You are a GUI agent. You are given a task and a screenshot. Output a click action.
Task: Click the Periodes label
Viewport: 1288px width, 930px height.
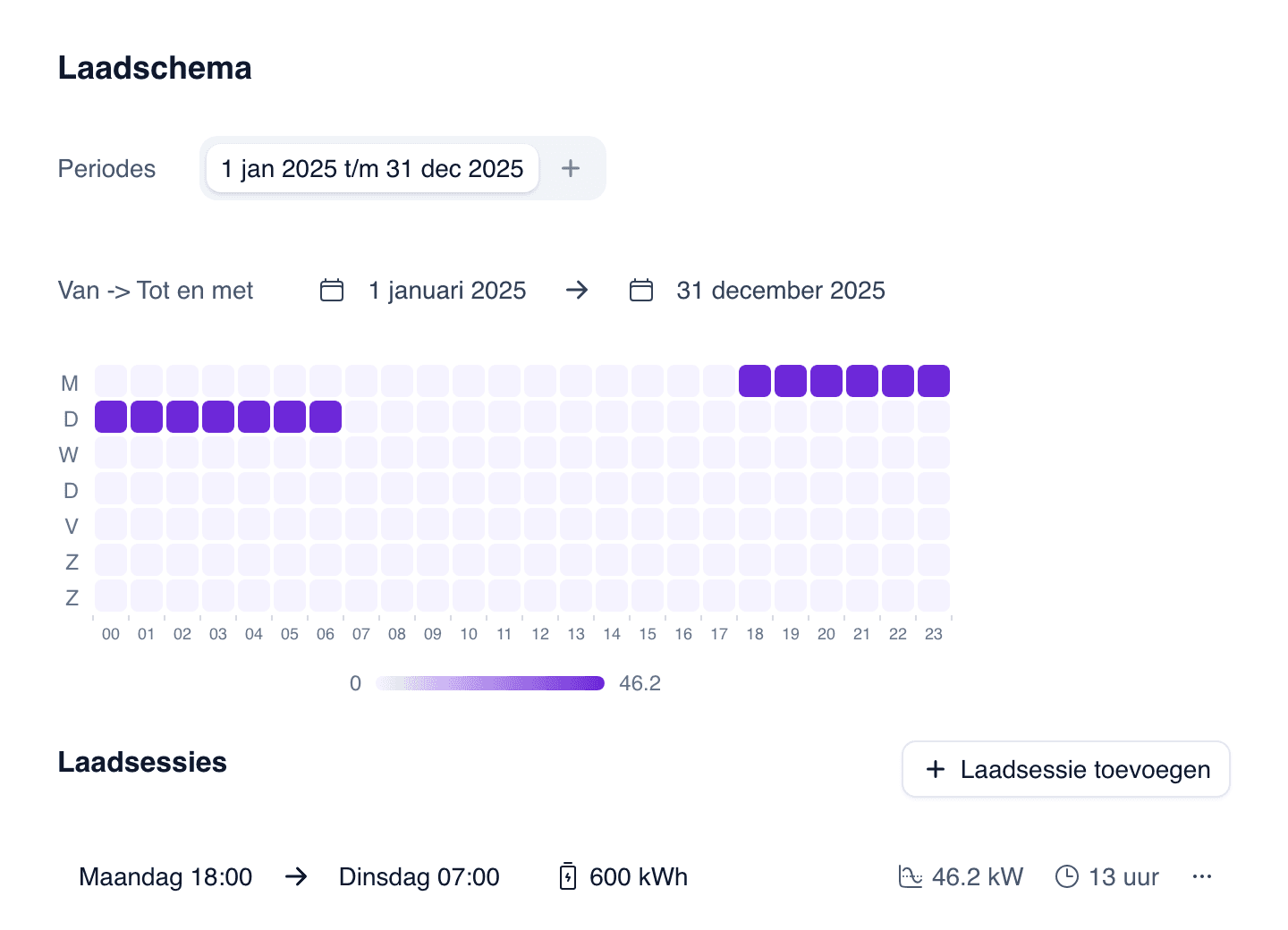click(x=106, y=168)
